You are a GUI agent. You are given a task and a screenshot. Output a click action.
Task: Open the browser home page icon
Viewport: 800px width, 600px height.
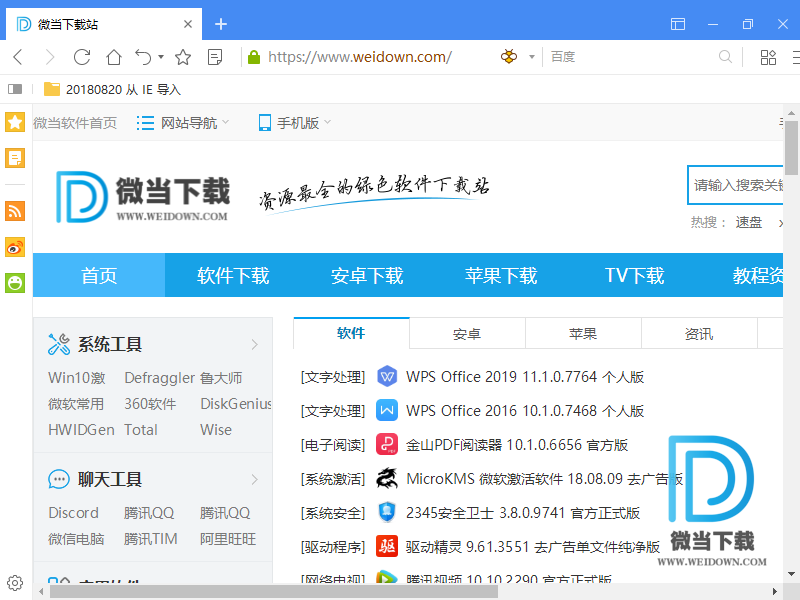114,57
